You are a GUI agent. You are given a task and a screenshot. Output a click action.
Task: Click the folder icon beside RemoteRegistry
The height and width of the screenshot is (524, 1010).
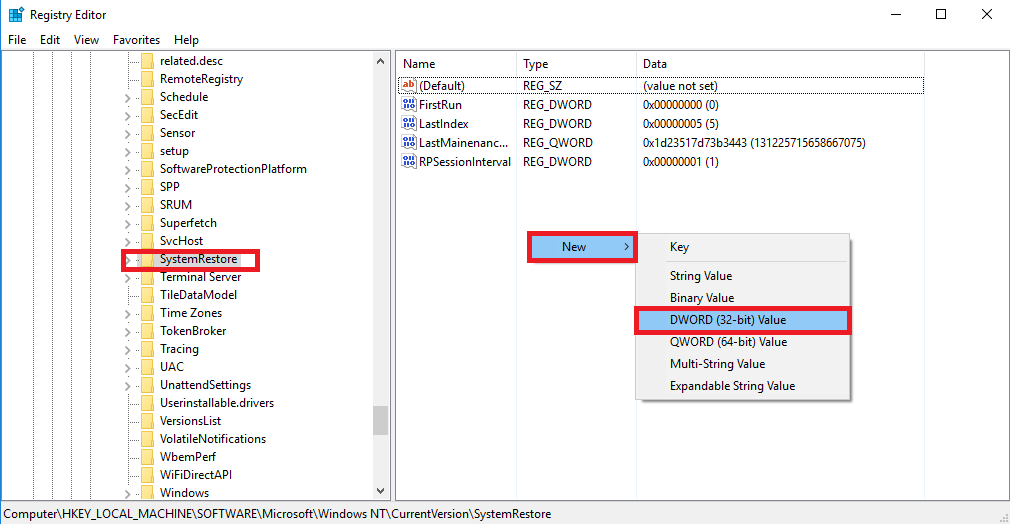tap(148, 79)
